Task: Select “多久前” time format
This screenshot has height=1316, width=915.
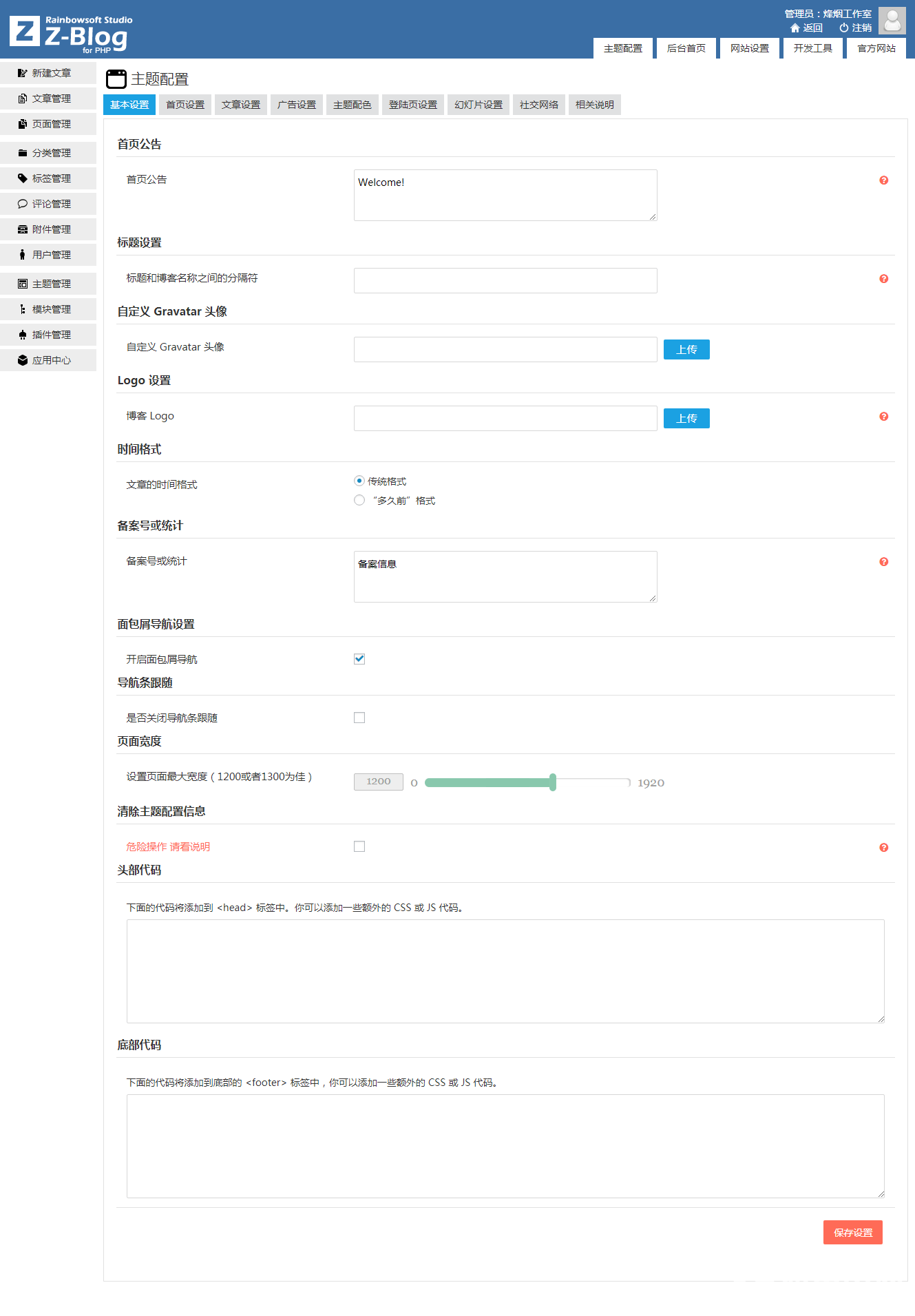Action: 359,500
